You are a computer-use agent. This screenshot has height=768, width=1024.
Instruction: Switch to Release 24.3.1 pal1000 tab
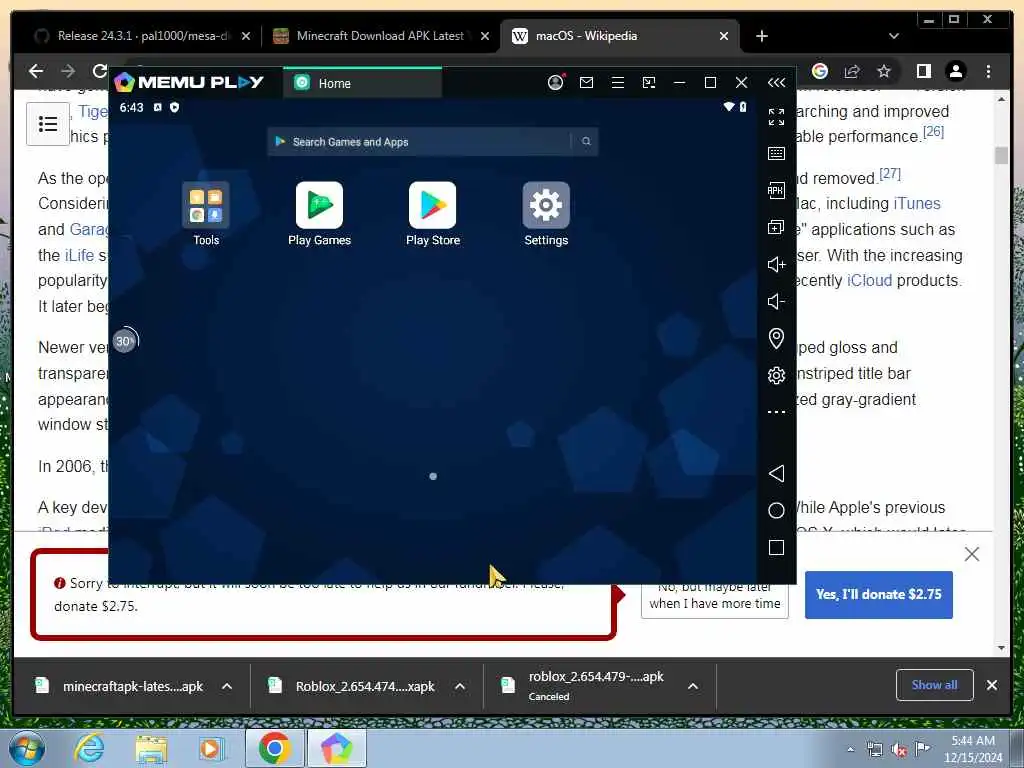click(x=142, y=36)
